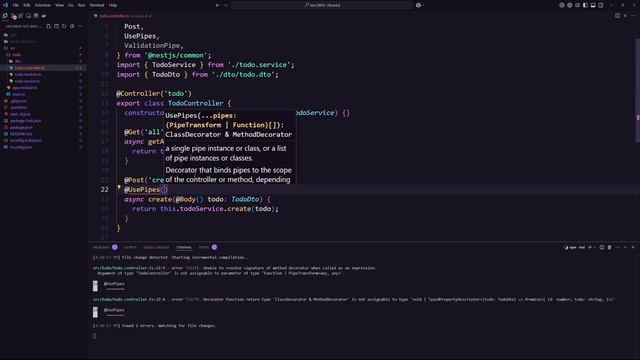The height and width of the screenshot is (360, 640).
Task: Select the todo.controller.ts editor tab
Action: (x=122, y=16)
